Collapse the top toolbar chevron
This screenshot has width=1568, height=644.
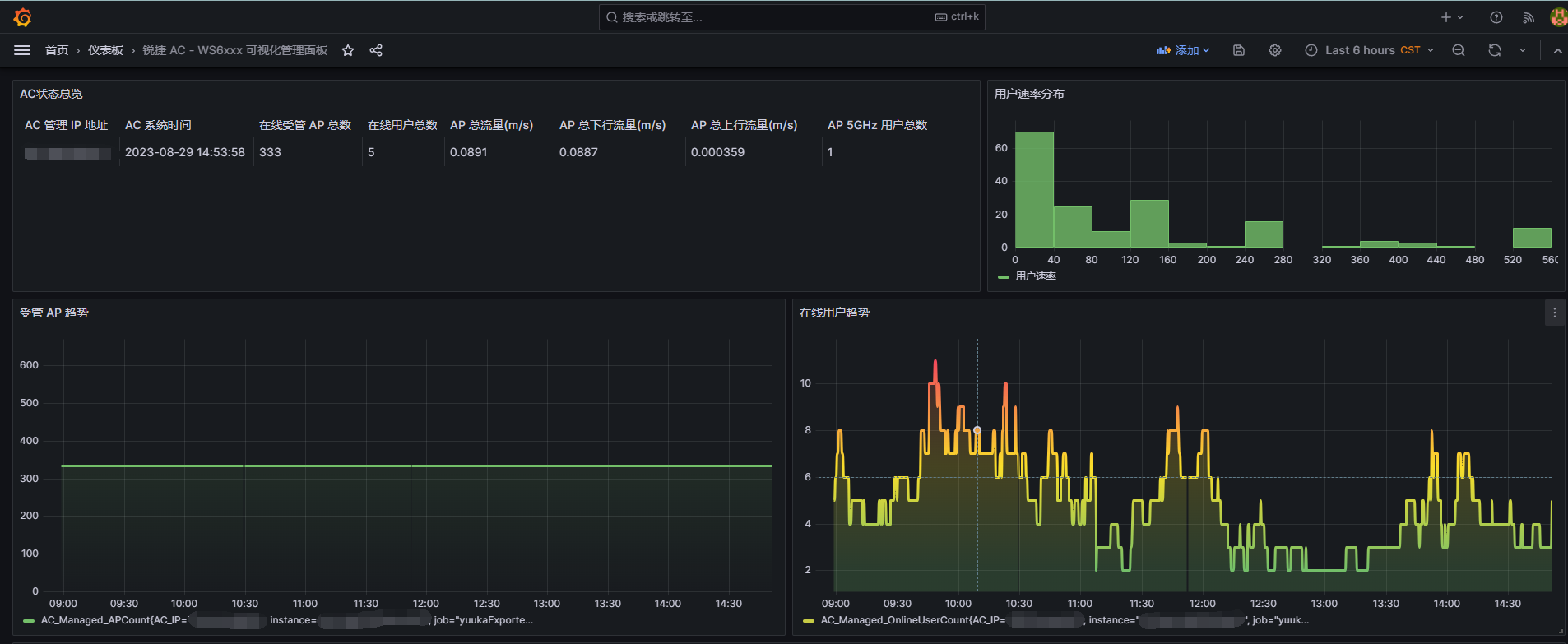(x=1557, y=50)
